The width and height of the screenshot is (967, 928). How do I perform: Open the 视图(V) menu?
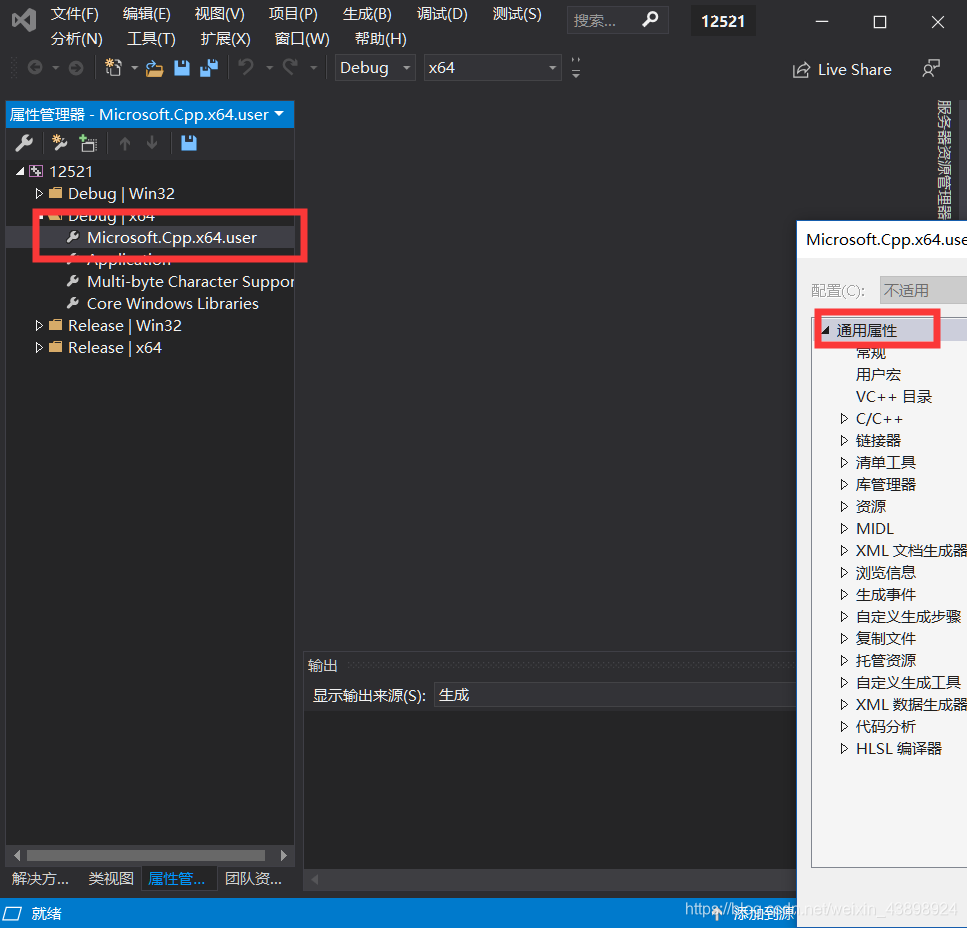220,14
